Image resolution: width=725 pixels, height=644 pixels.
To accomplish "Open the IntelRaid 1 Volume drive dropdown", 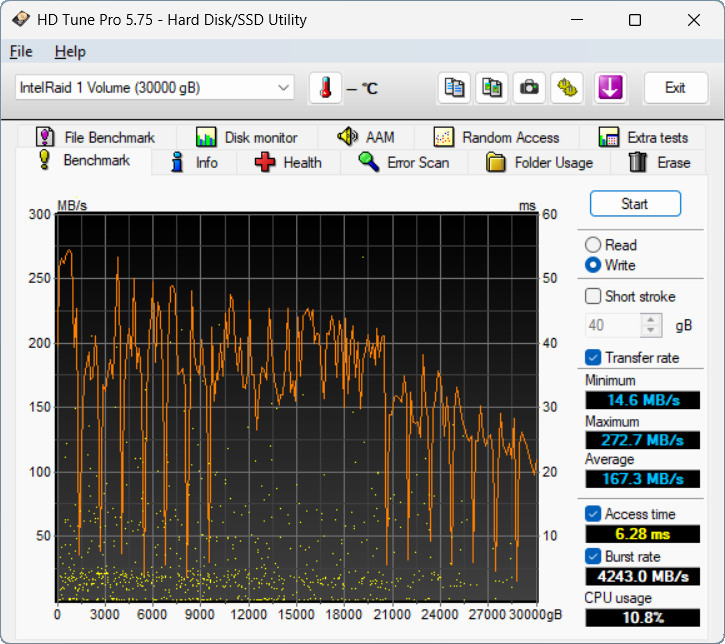I will click(155, 87).
